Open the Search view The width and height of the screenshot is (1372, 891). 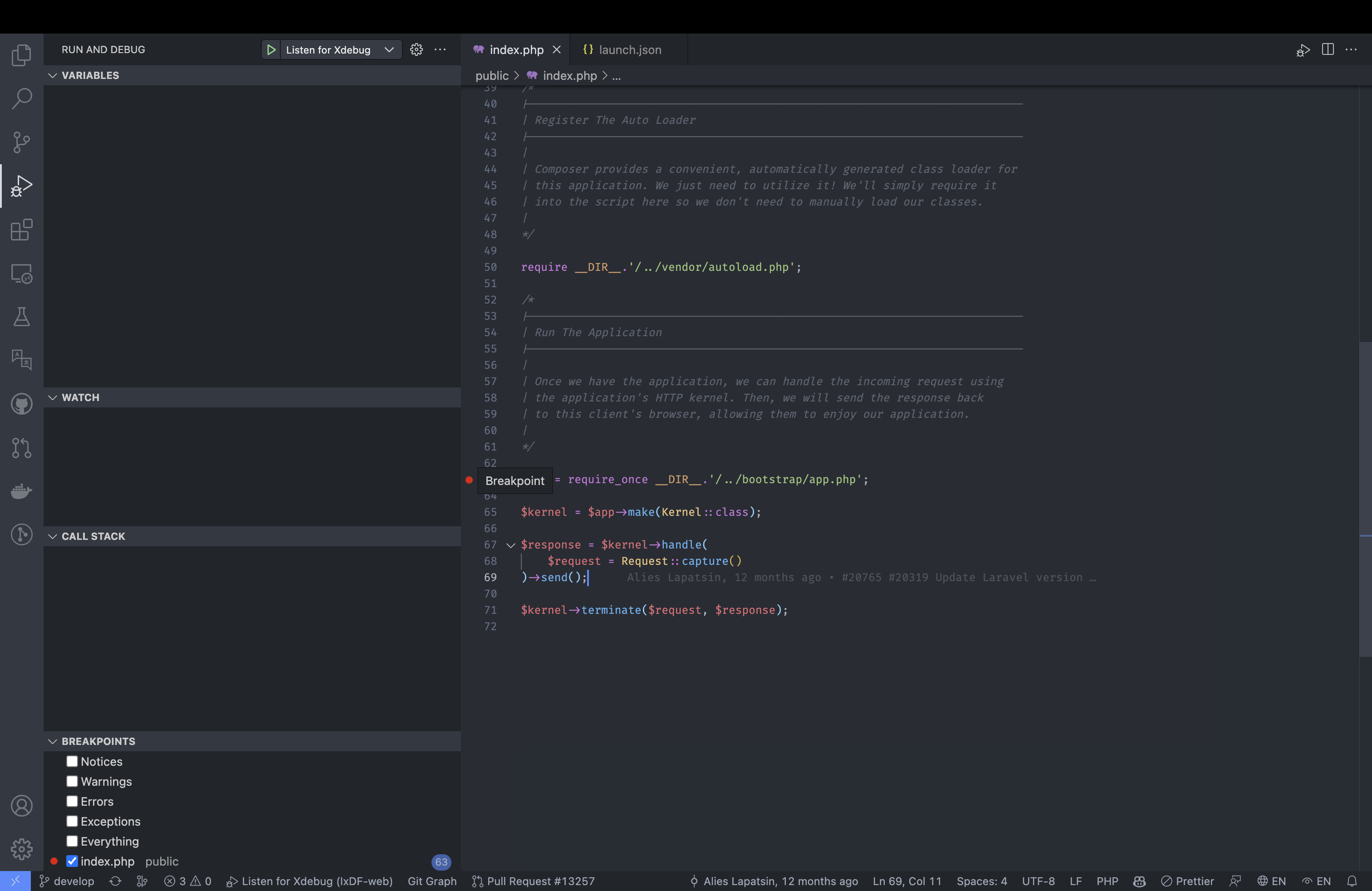click(x=21, y=98)
